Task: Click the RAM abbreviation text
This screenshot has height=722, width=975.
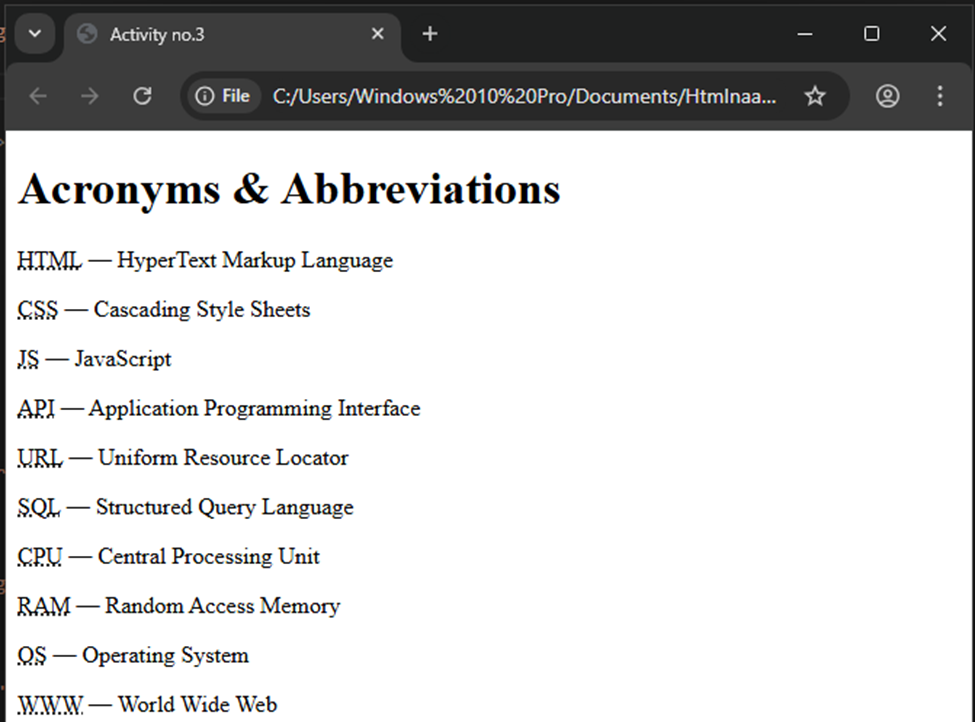Action: click(44, 606)
